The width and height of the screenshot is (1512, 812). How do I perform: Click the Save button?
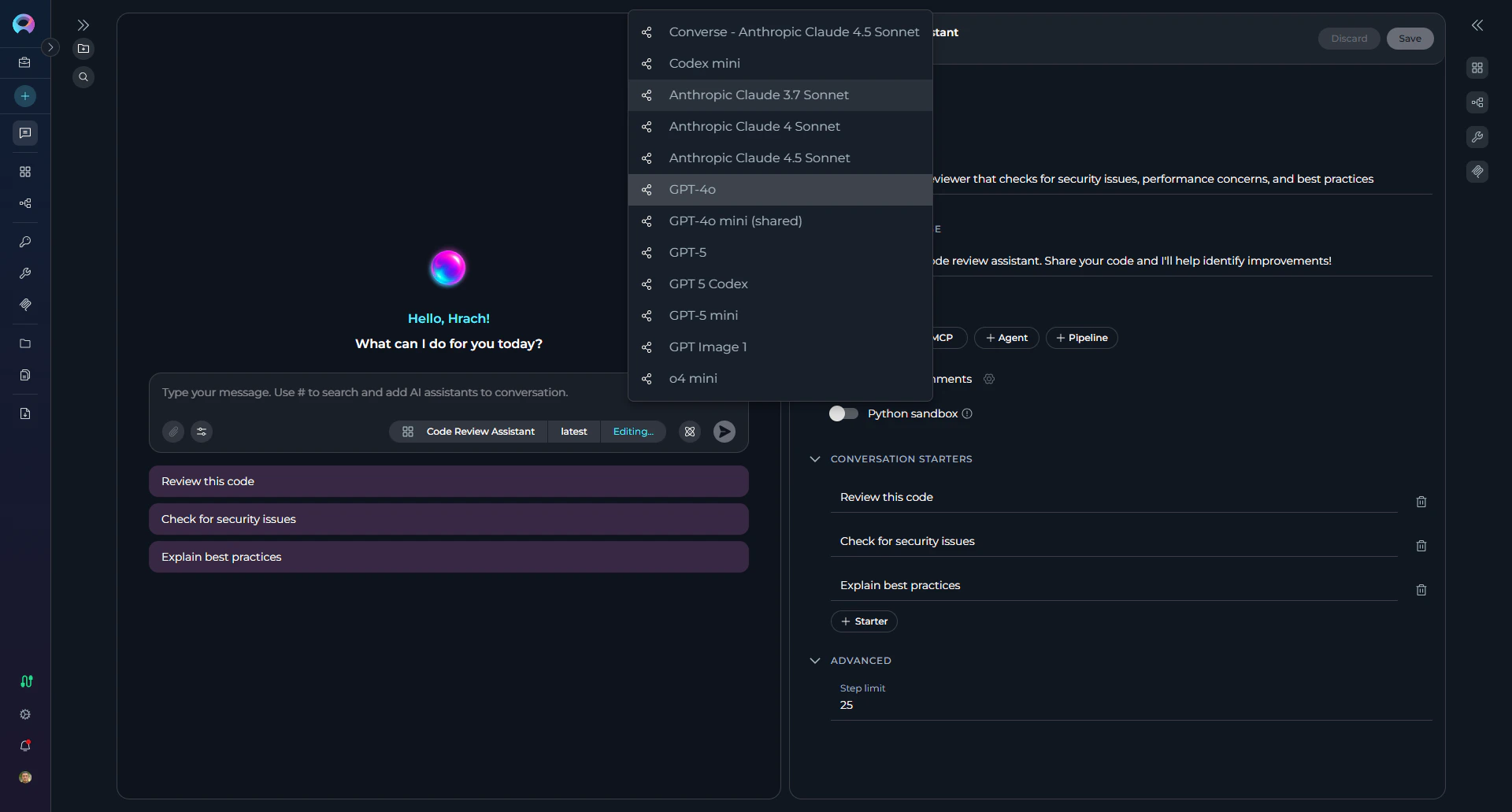point(1409,38)
